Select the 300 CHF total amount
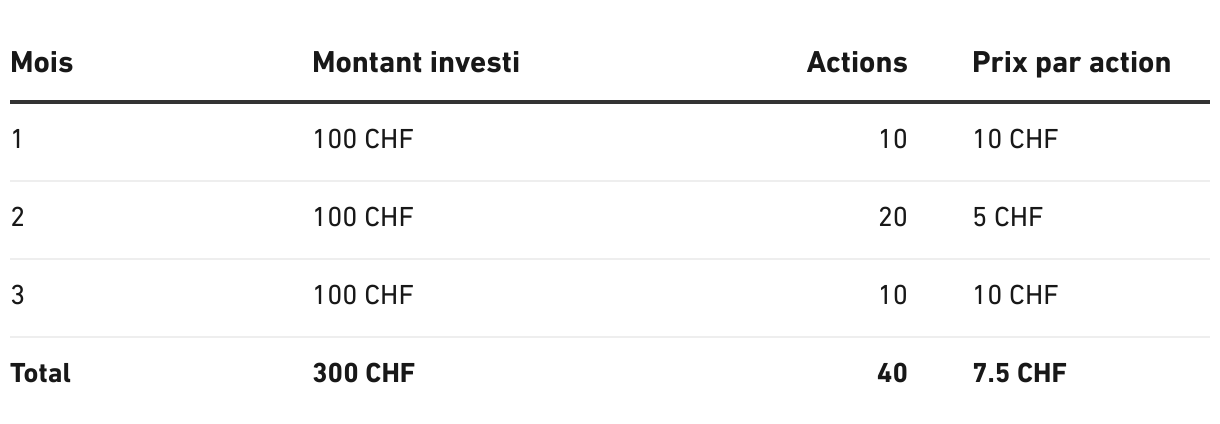The width and height of the screenshot is (1220, 424). pos(363,373)
